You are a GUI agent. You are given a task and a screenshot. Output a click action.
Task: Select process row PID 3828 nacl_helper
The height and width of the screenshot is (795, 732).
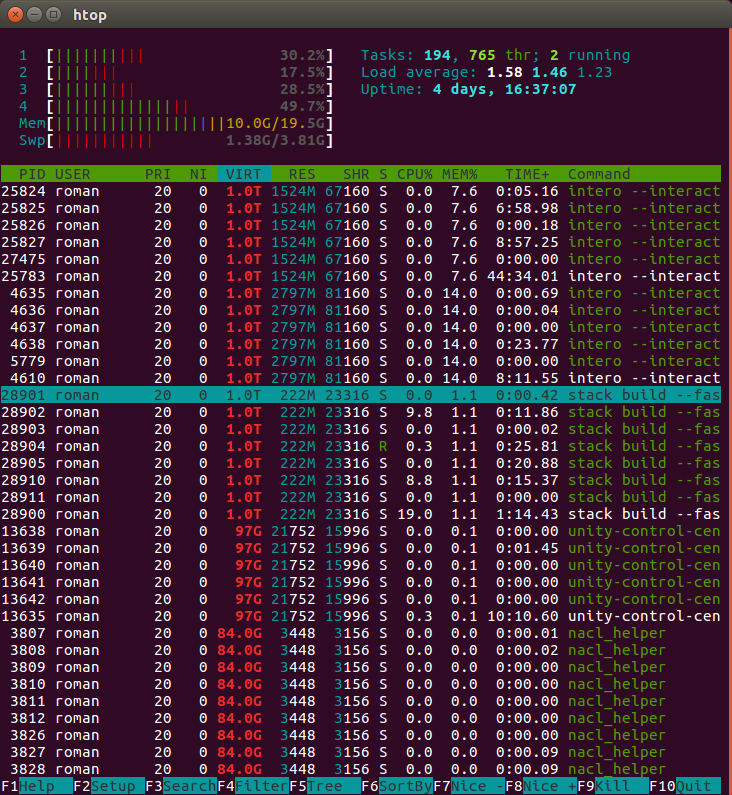click(x=360, y=769)
